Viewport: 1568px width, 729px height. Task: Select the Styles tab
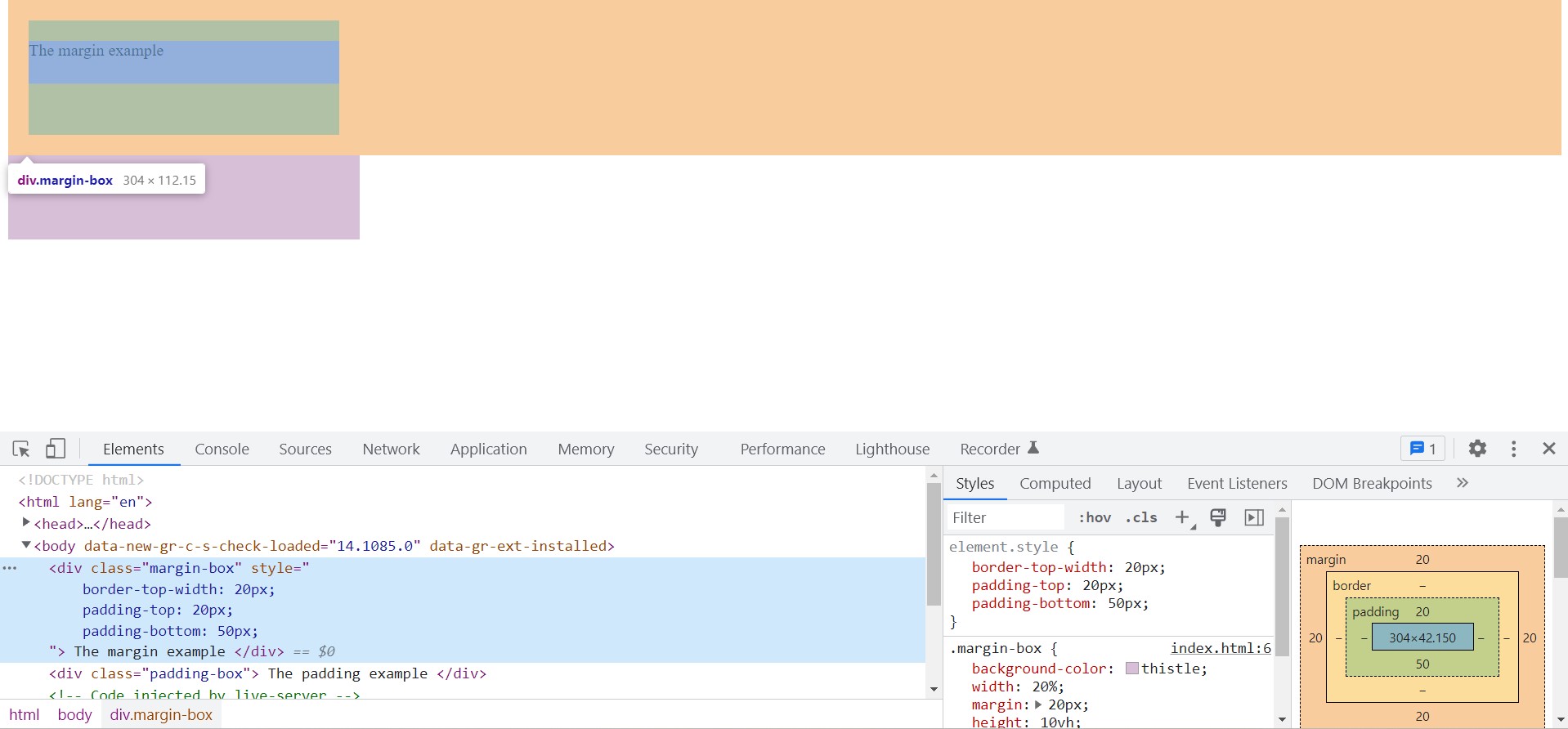pos(974,483)
